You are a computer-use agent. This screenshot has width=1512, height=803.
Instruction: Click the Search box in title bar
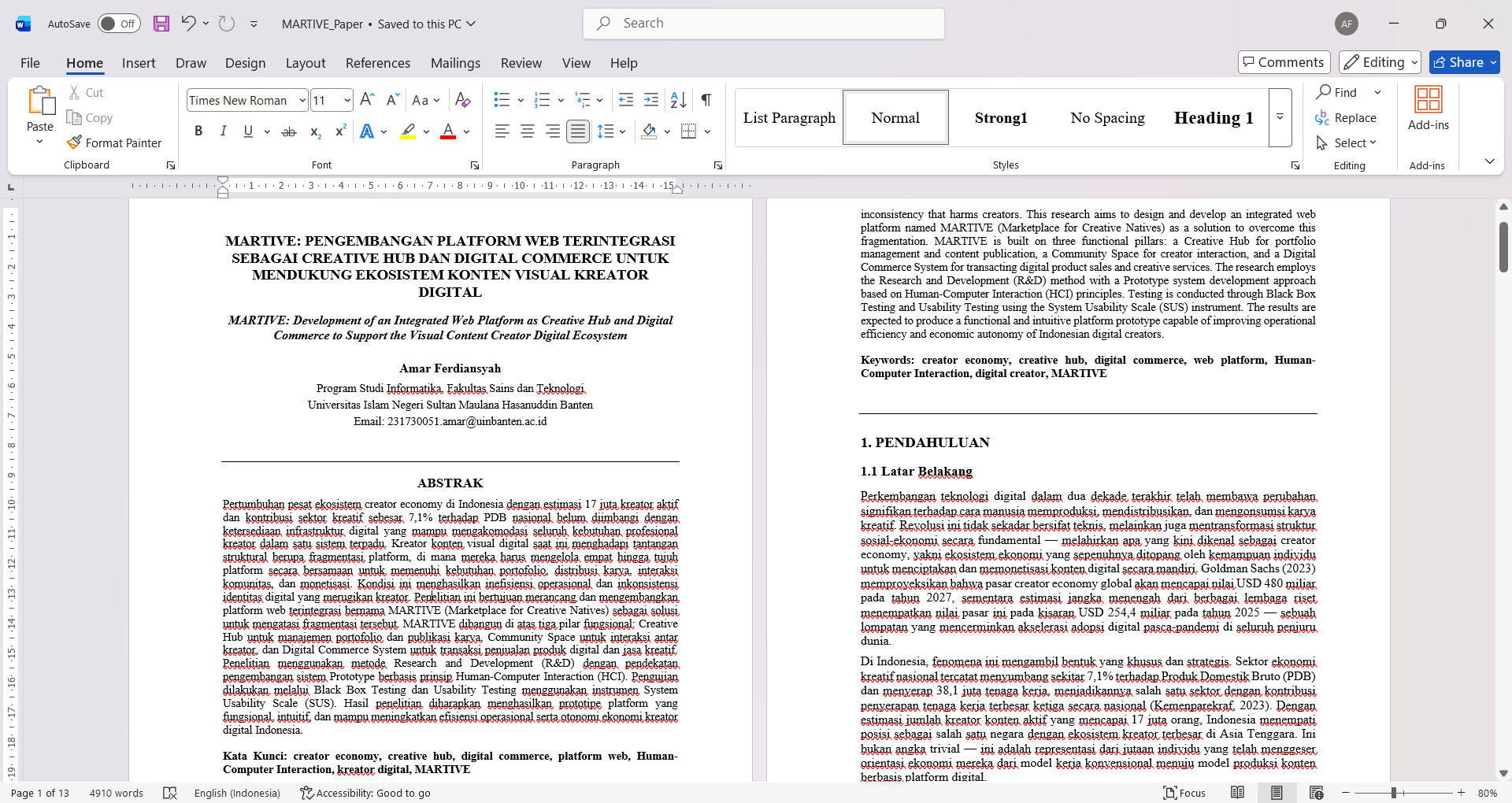pos(764,24)
